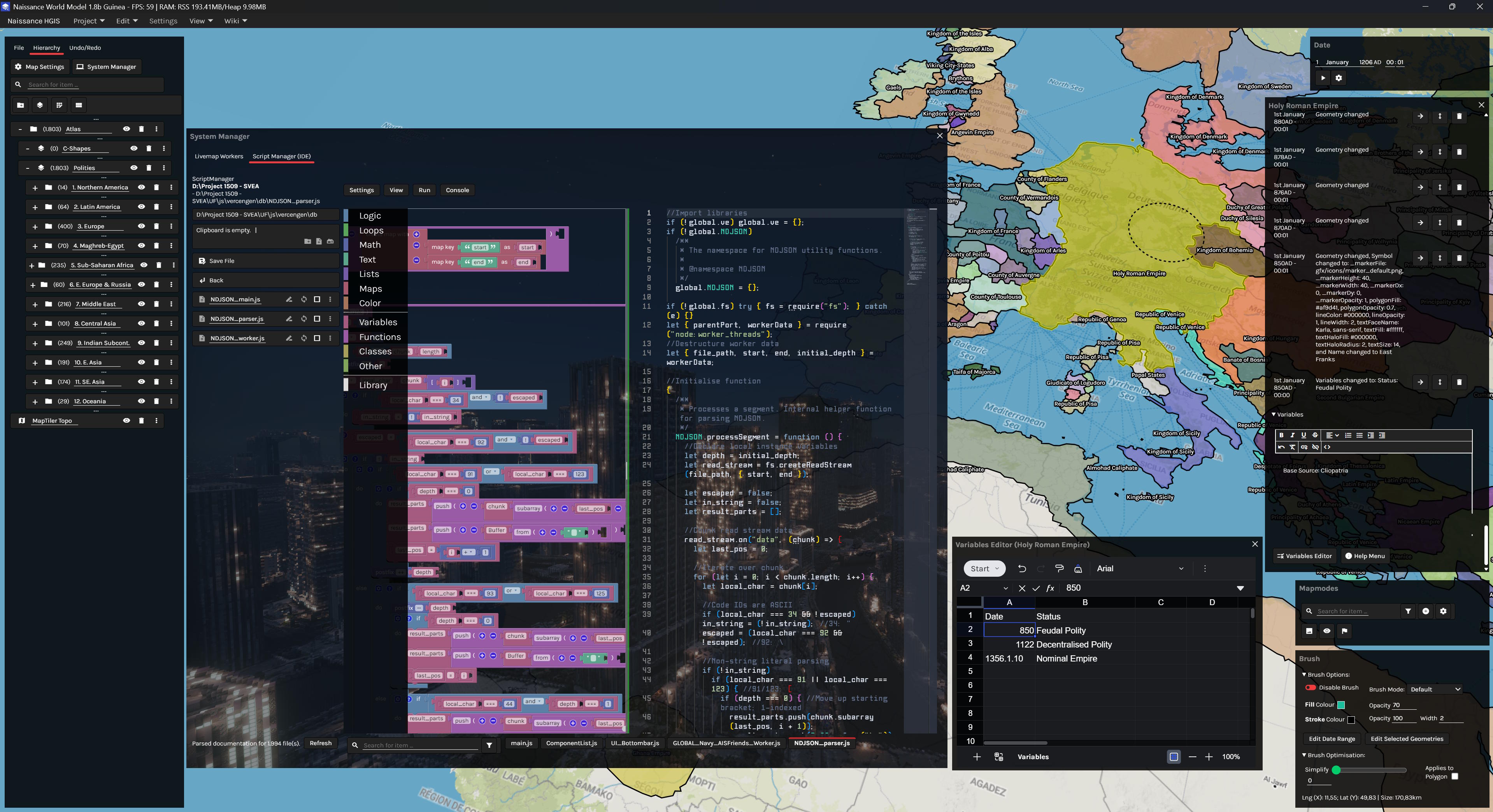Click the new layer icon in Hierarchy toolbar

click(40, 105)
